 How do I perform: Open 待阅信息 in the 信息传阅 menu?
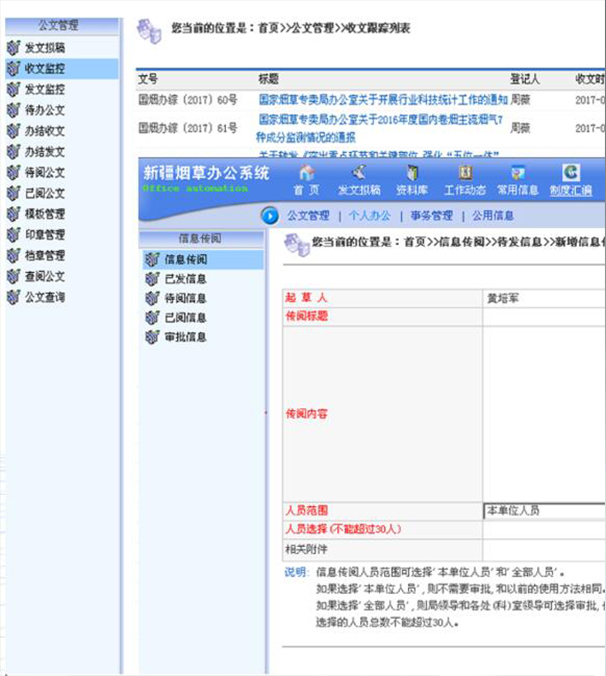(186, 298)
